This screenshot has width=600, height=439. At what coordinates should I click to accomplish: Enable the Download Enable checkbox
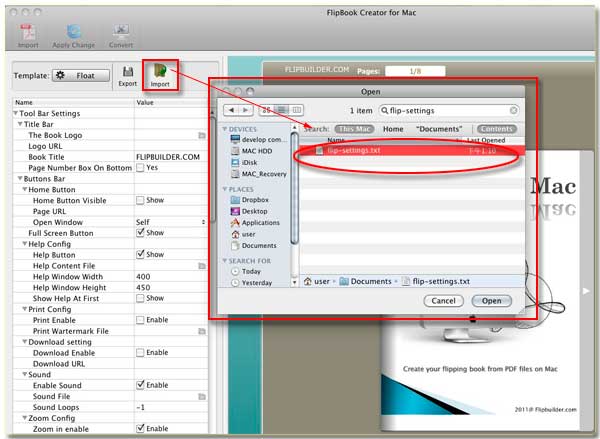[140, 353]
